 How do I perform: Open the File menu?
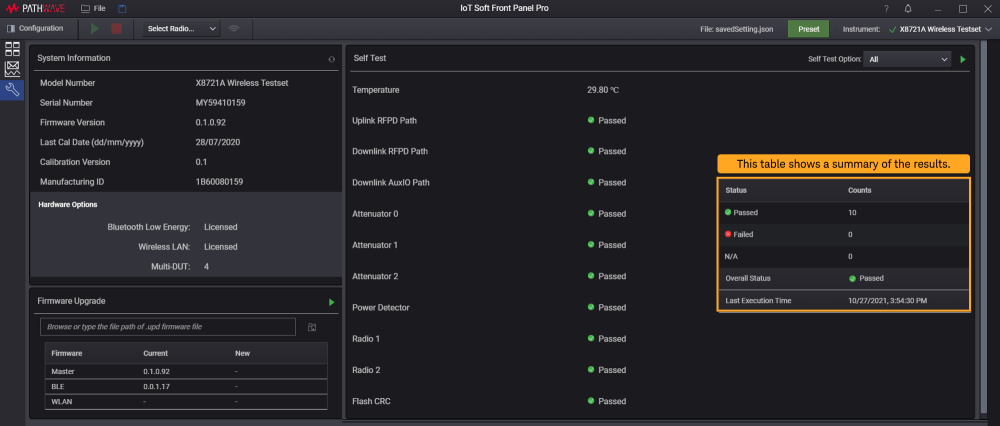pyautogui.click(x=93, y=8)
